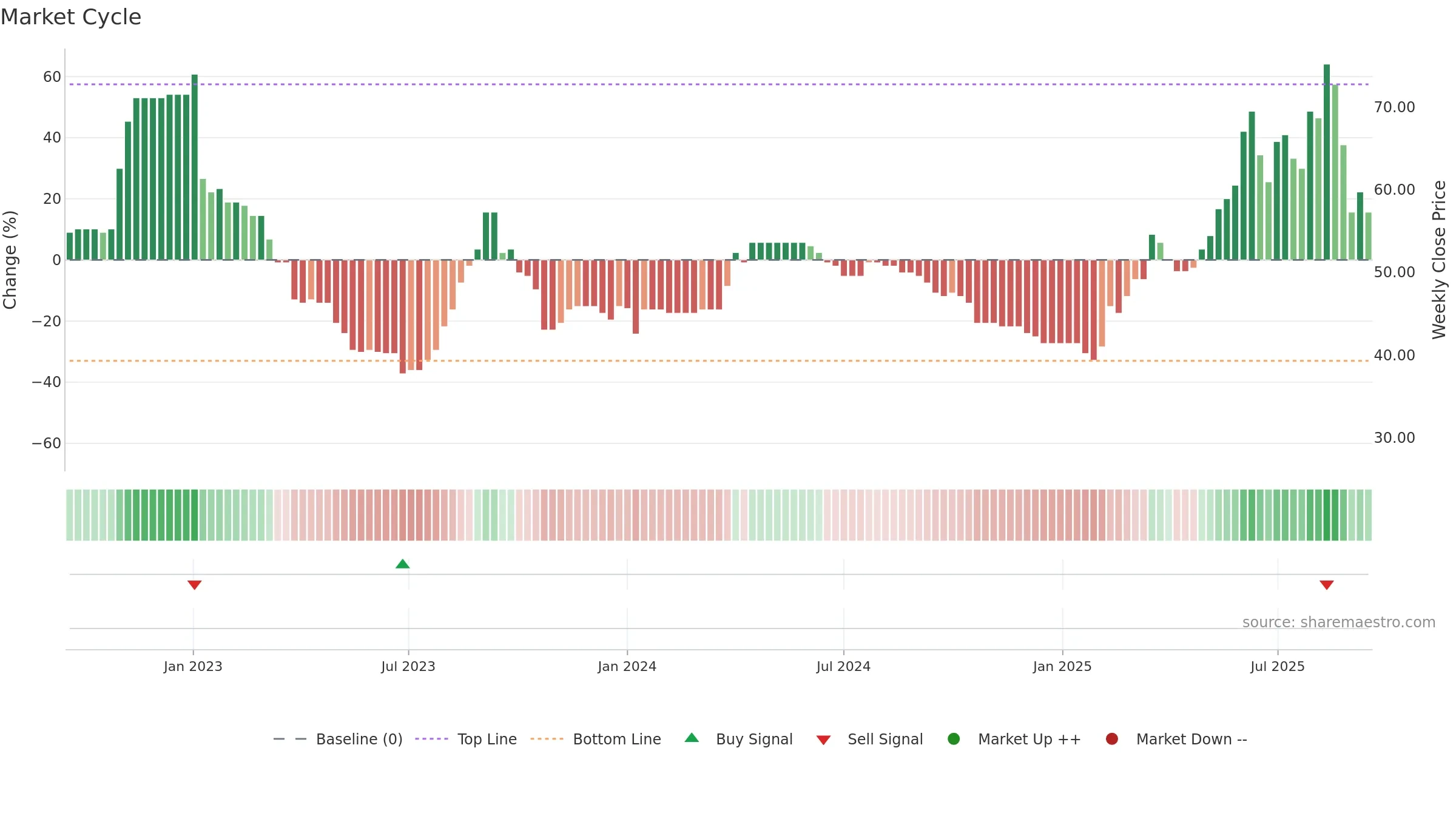Click the −60 change axis tick label

click(47, 443)
